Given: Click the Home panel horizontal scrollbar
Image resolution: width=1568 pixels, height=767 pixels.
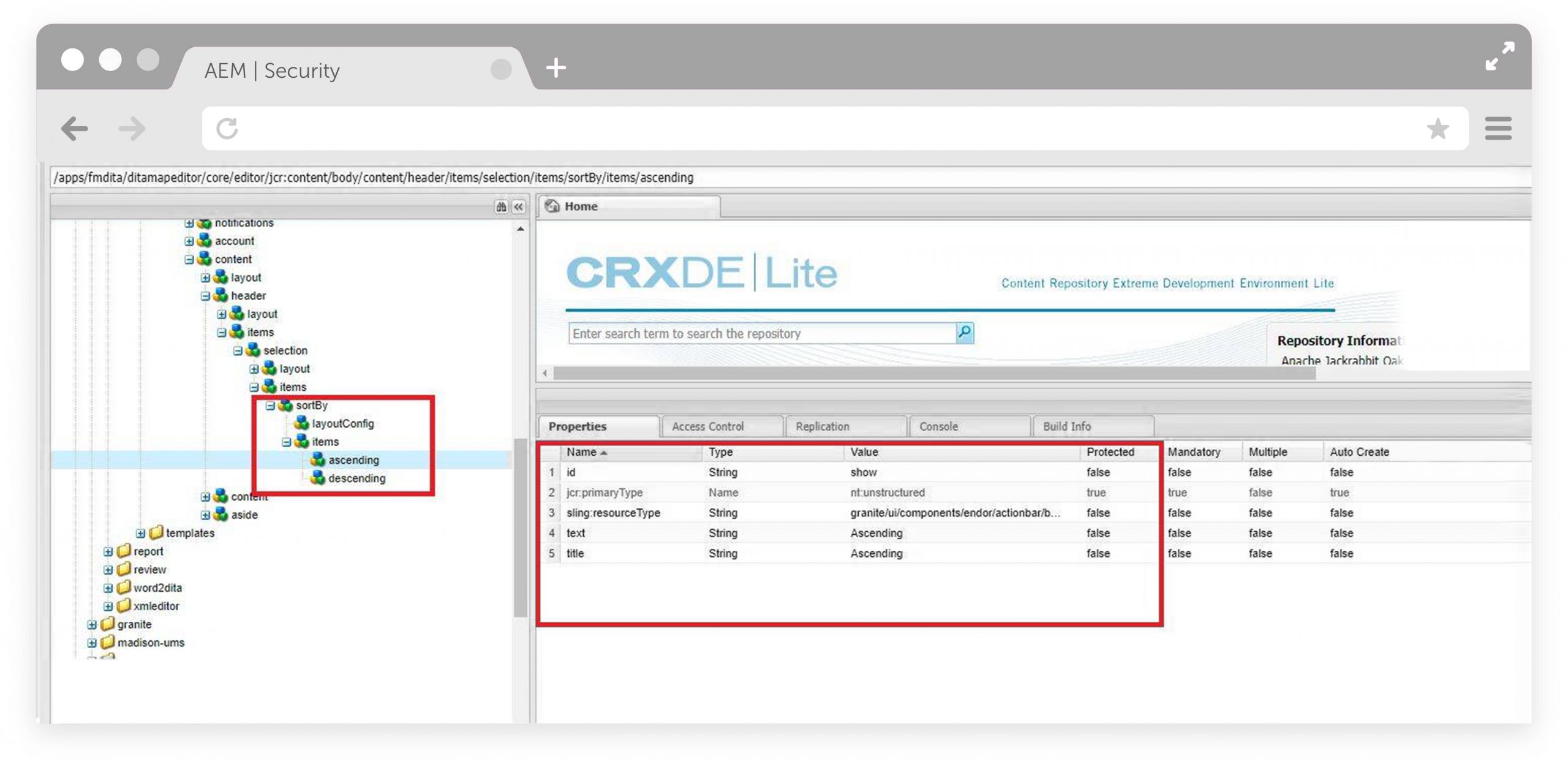Looking at the screenshot, I should point(934,372).
